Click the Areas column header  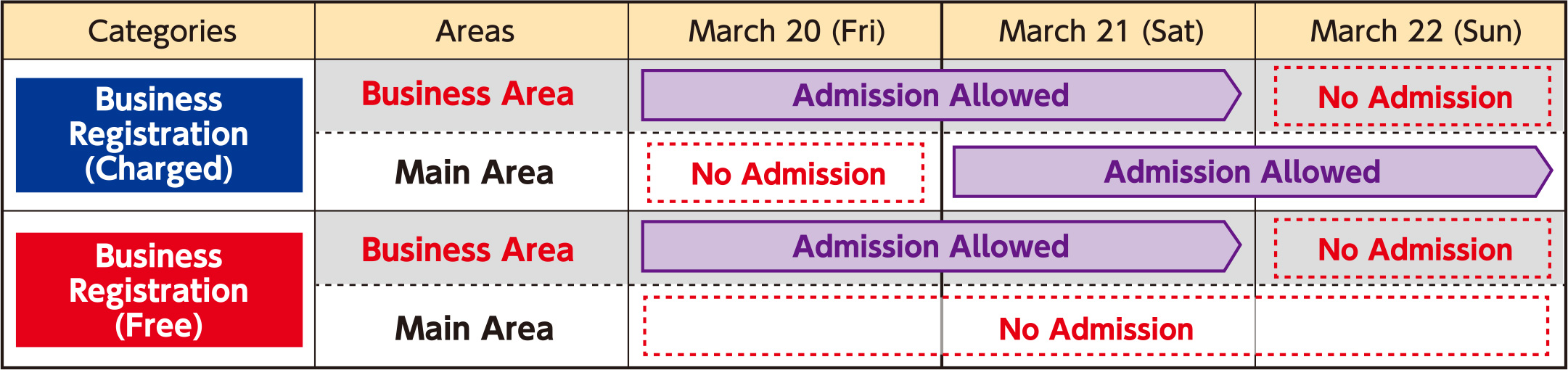tap(475, 32)
